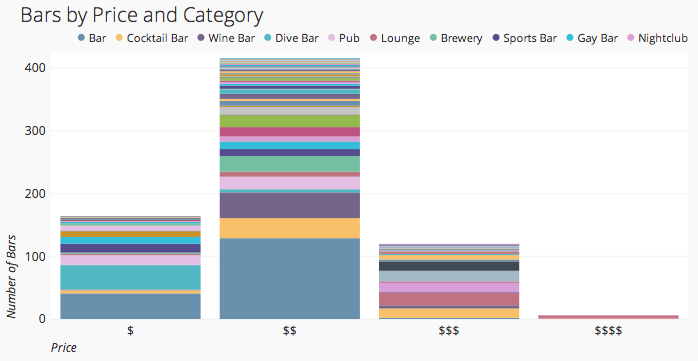Toggle the Cocktail Bar legend entry

pos(152,38)
